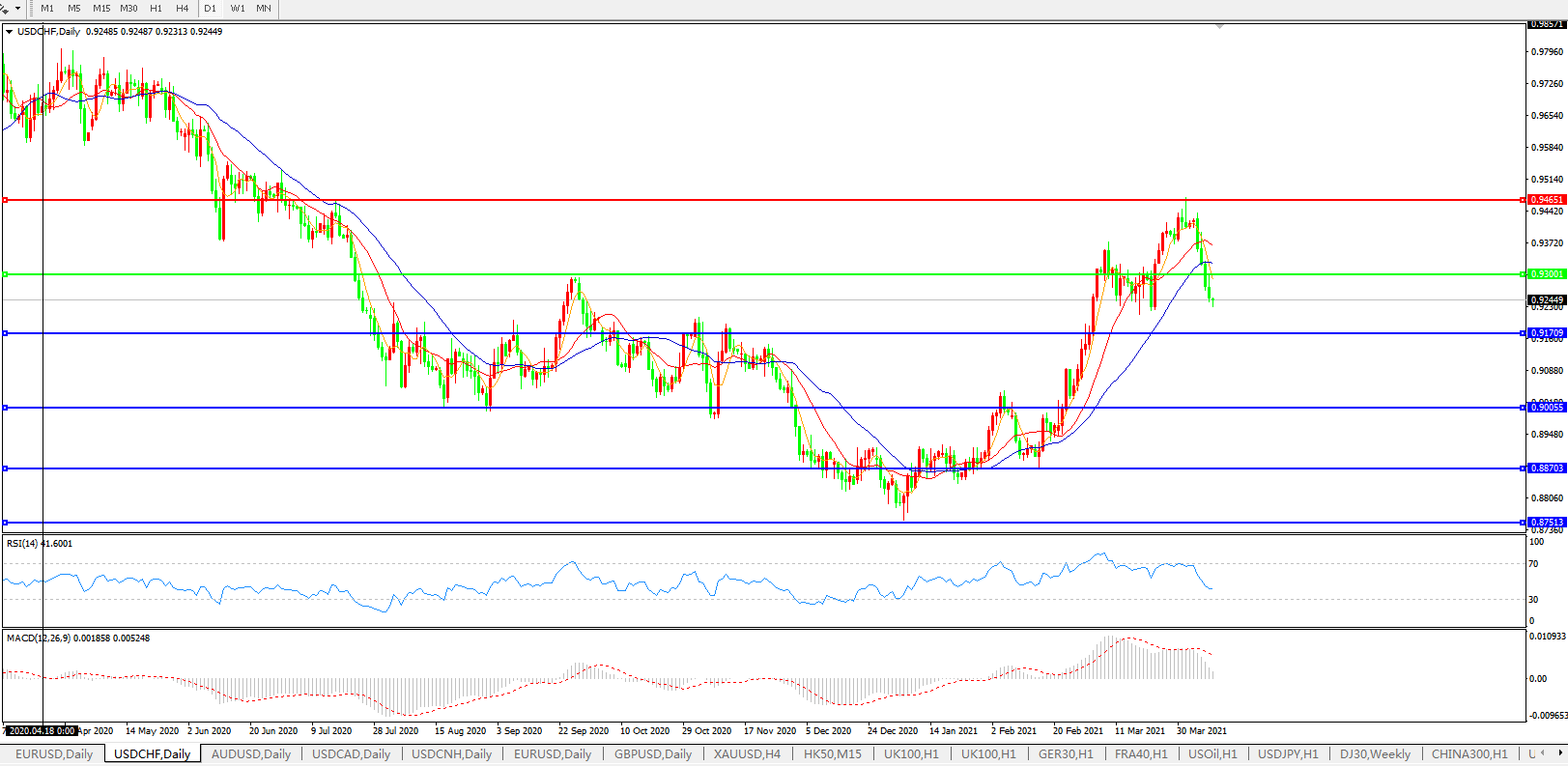
Task: Click the blue 0.91709 level price label
Action: coord(1547,333)
